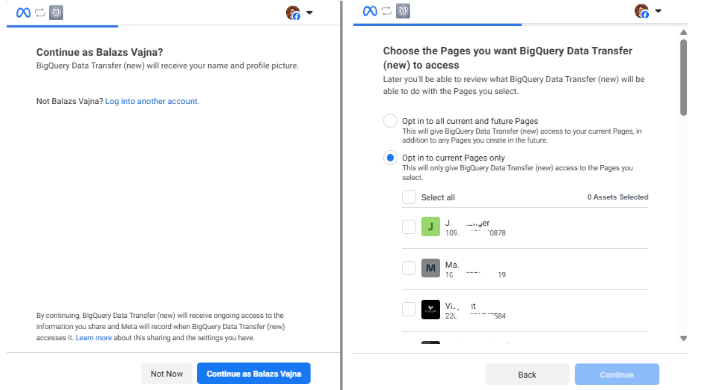Image resolution: width=701 pixels, height=390 pixels.
Task: Open account dropdown arrow in right dialog
Action: [x=658, y=11]
